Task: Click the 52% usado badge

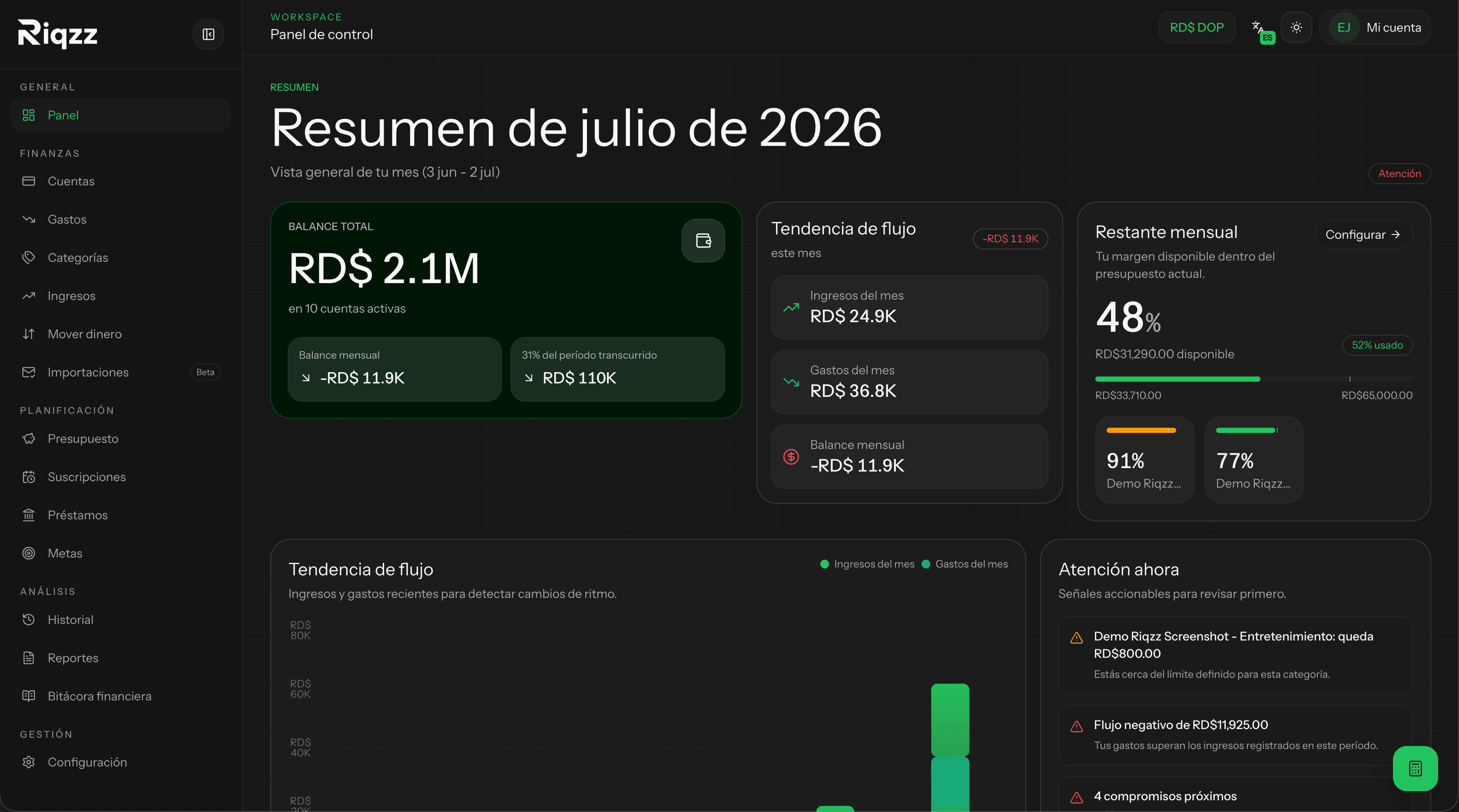Action: 1377,345
